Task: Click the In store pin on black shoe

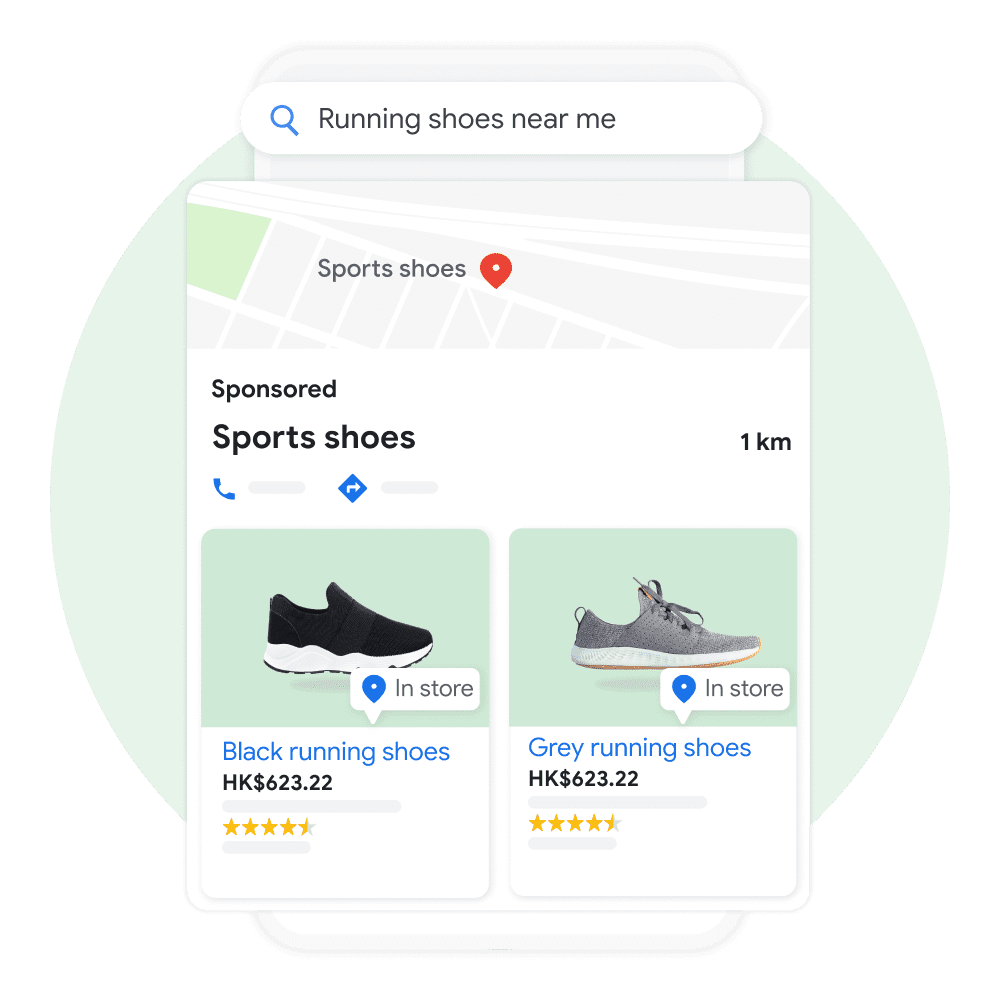Action: tap(374, 689)
